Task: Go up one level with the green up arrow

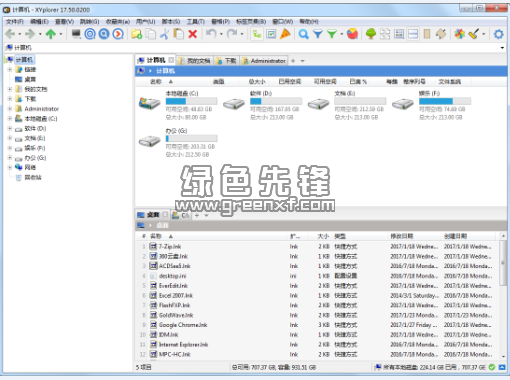Action: click(x=51, y=34)
